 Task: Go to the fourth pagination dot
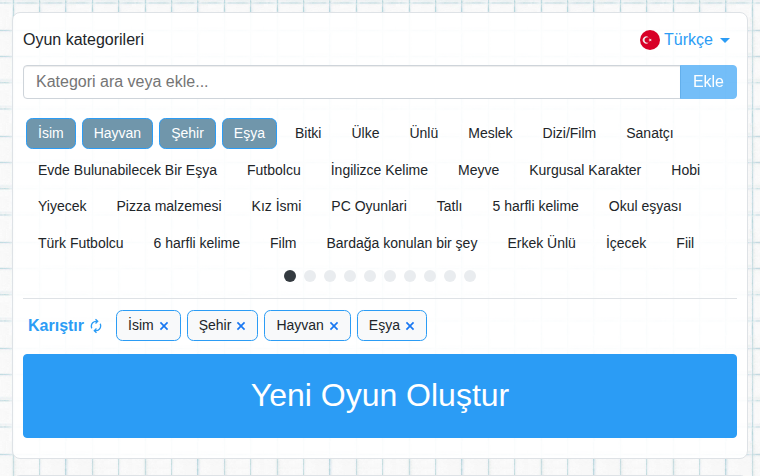350,276
